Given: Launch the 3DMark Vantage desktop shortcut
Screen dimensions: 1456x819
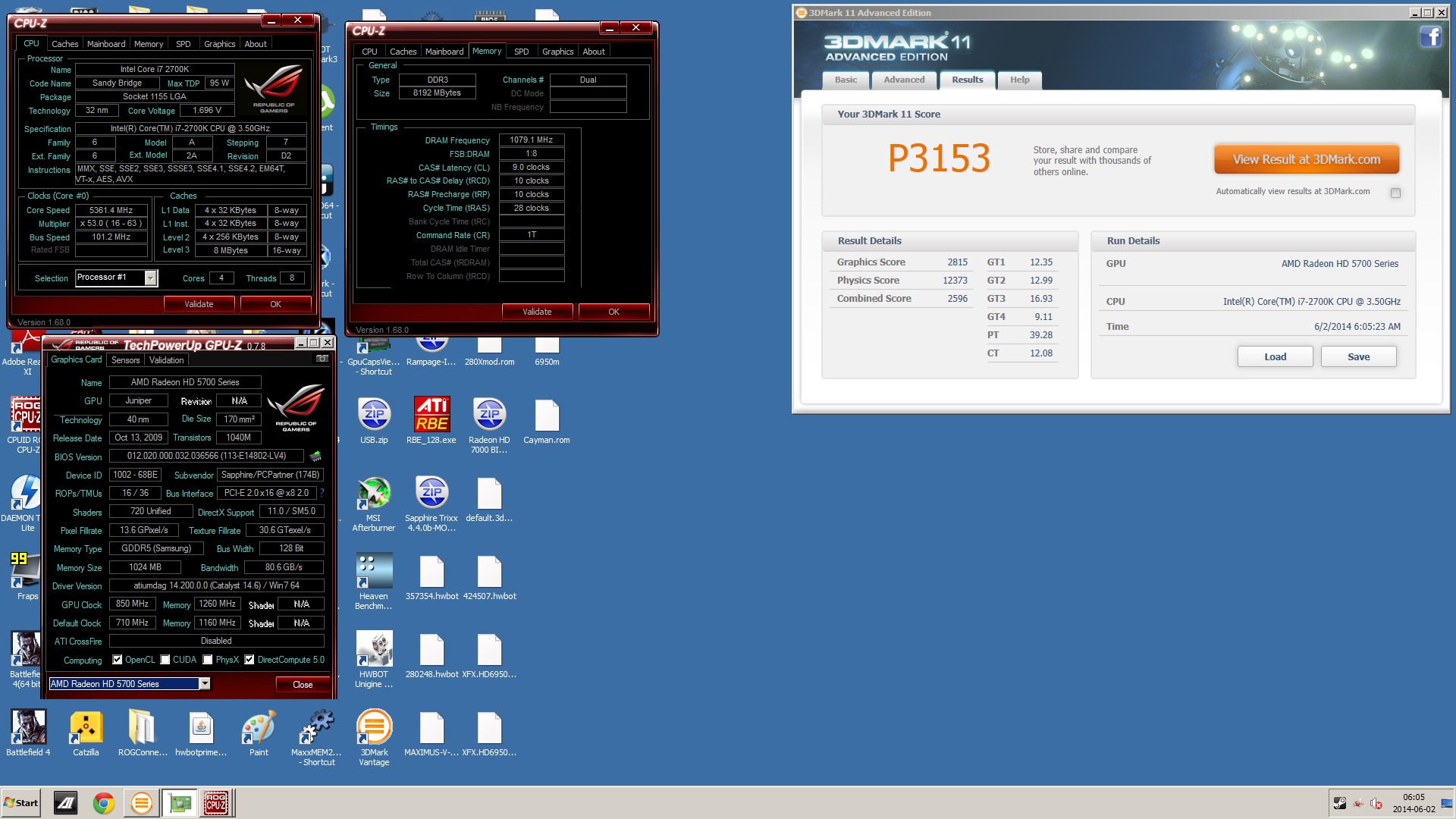Looking at the screenshot, I should coord(374,738).
